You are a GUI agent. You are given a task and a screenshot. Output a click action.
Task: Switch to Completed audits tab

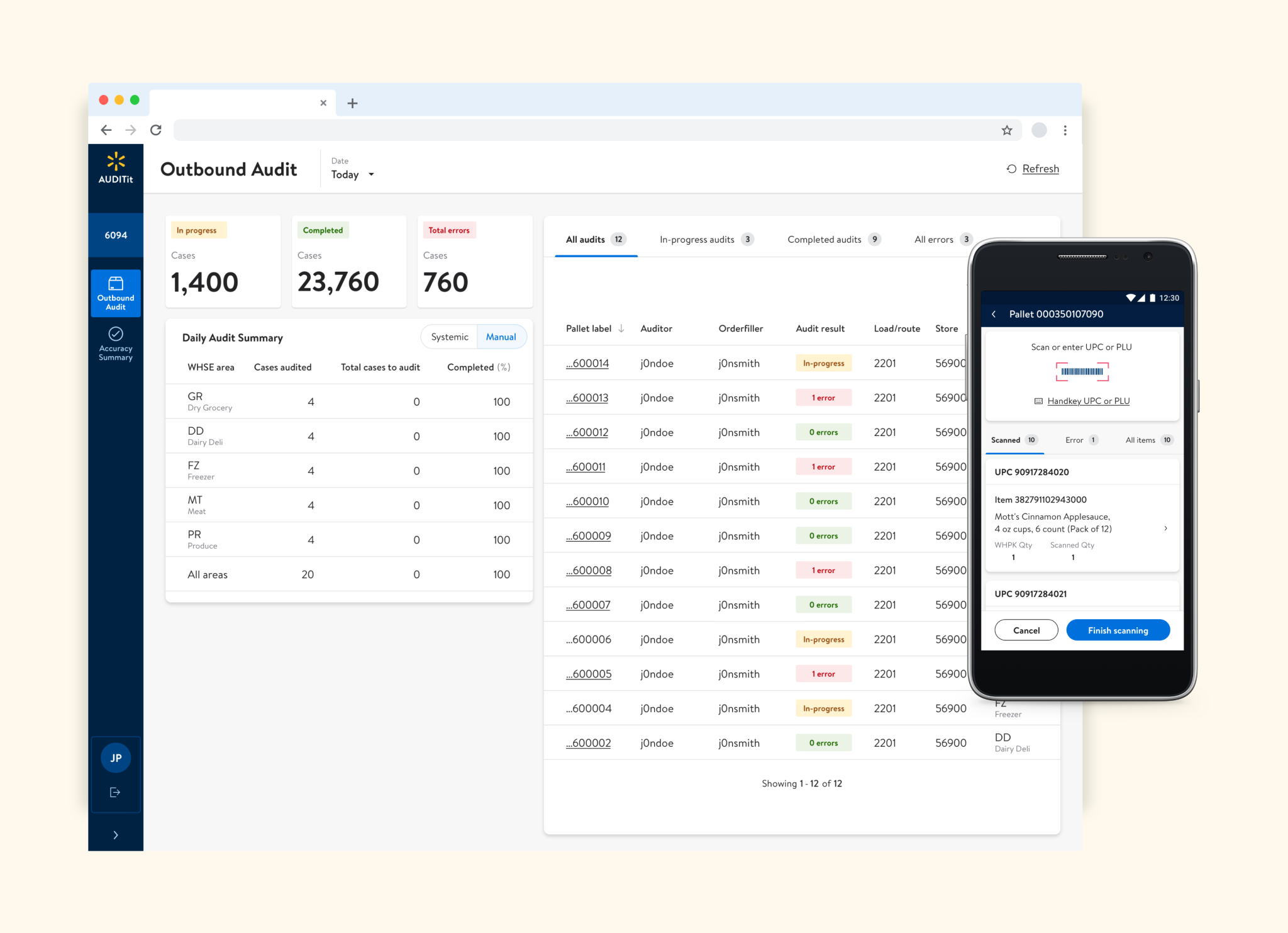833,240
